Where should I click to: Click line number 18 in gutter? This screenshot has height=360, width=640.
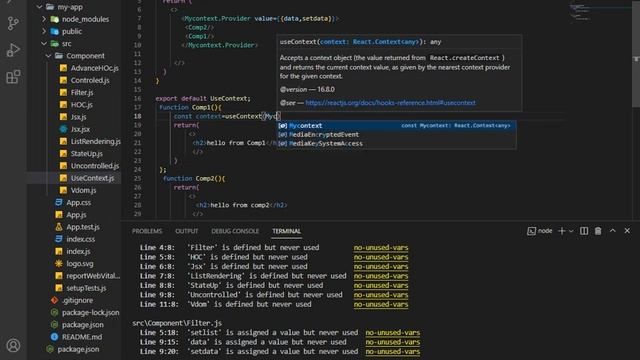coord(138,116)
